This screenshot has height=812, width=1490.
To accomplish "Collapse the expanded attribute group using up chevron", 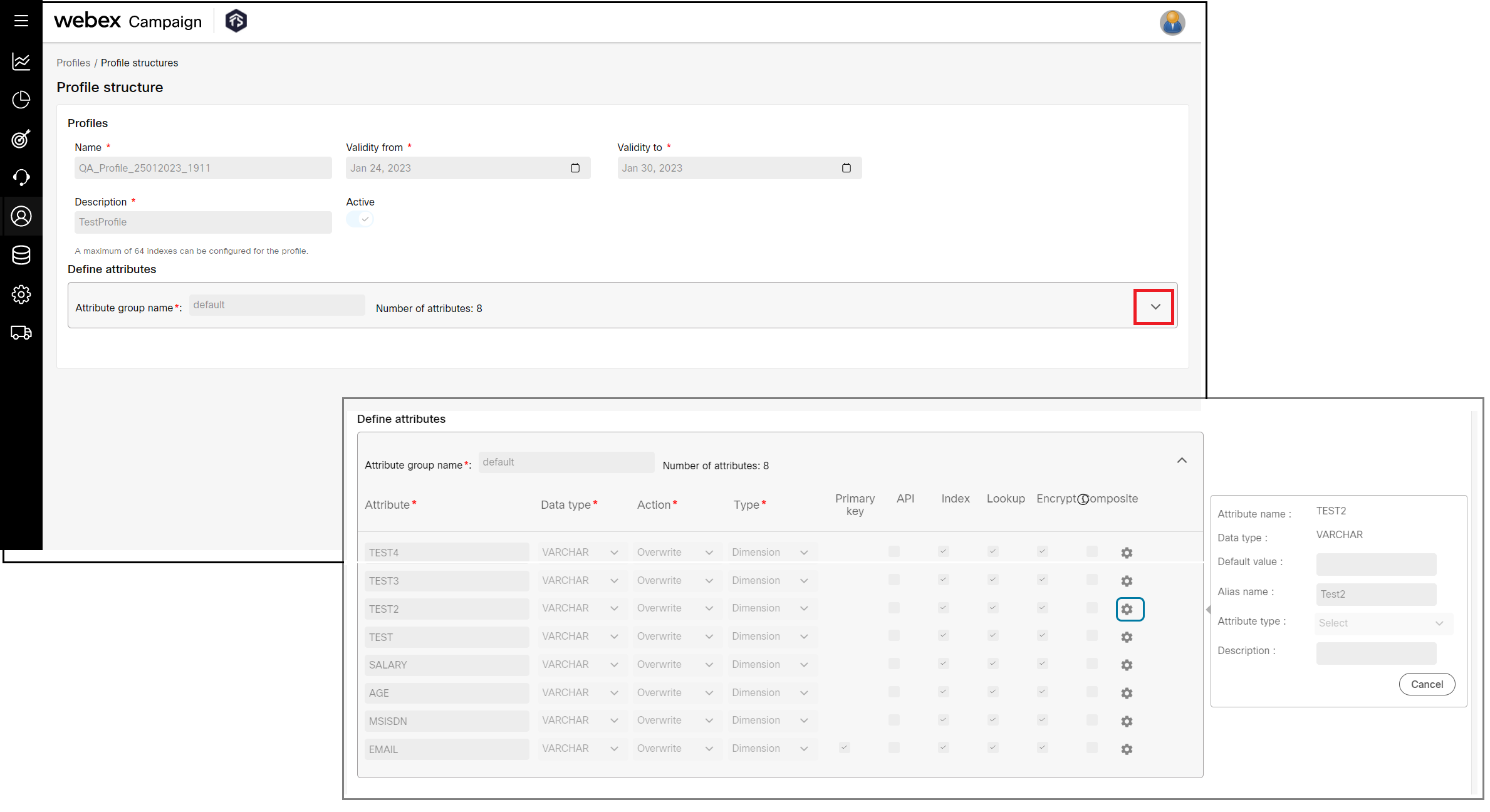I will tap(1182, 461).
